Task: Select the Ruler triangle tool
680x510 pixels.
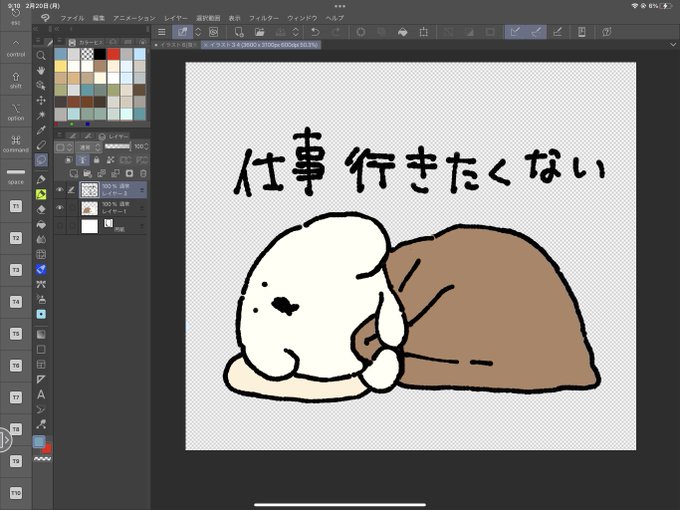Action: (41, 379)
